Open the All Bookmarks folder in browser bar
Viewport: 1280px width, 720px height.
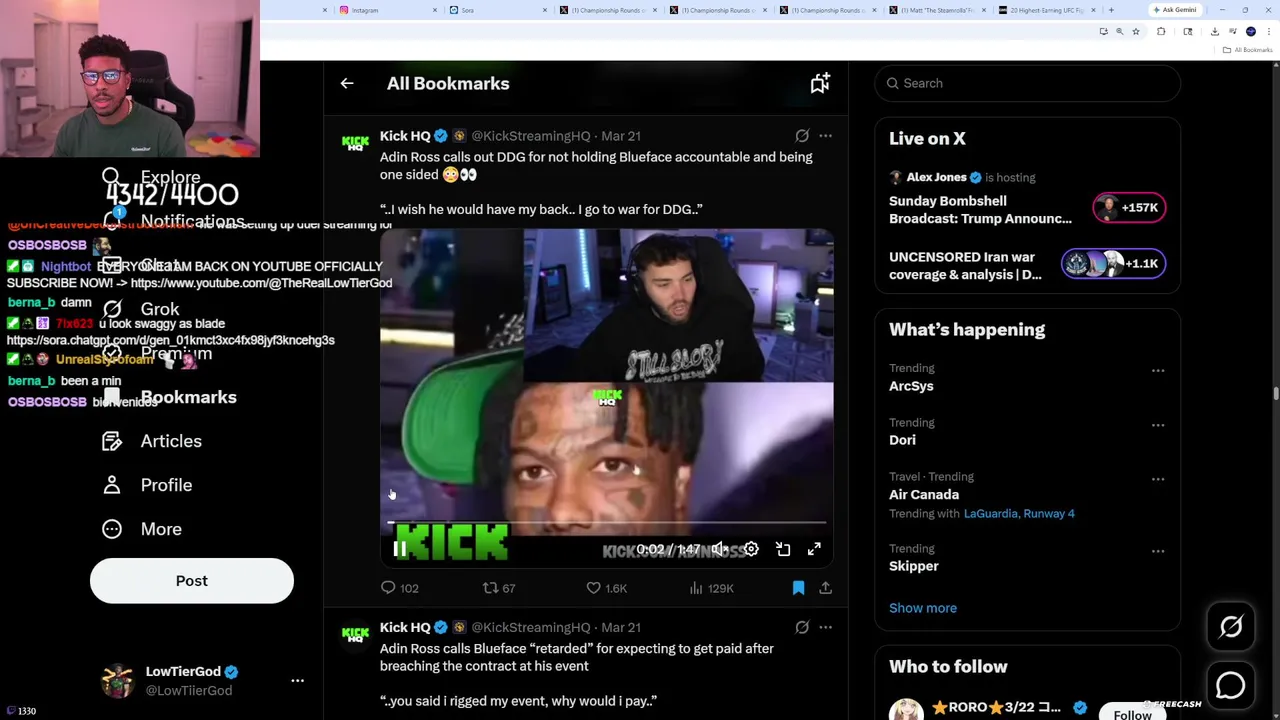coord(1249,50)
